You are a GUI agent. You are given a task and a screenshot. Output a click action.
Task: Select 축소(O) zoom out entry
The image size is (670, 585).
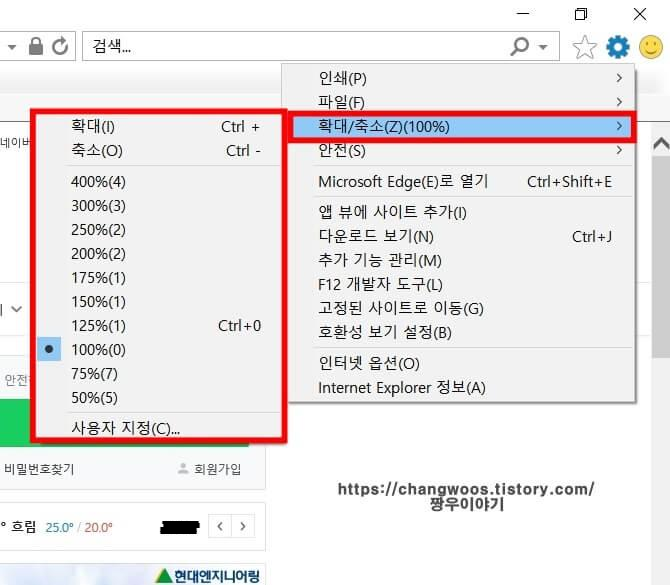tap(159, 150)
